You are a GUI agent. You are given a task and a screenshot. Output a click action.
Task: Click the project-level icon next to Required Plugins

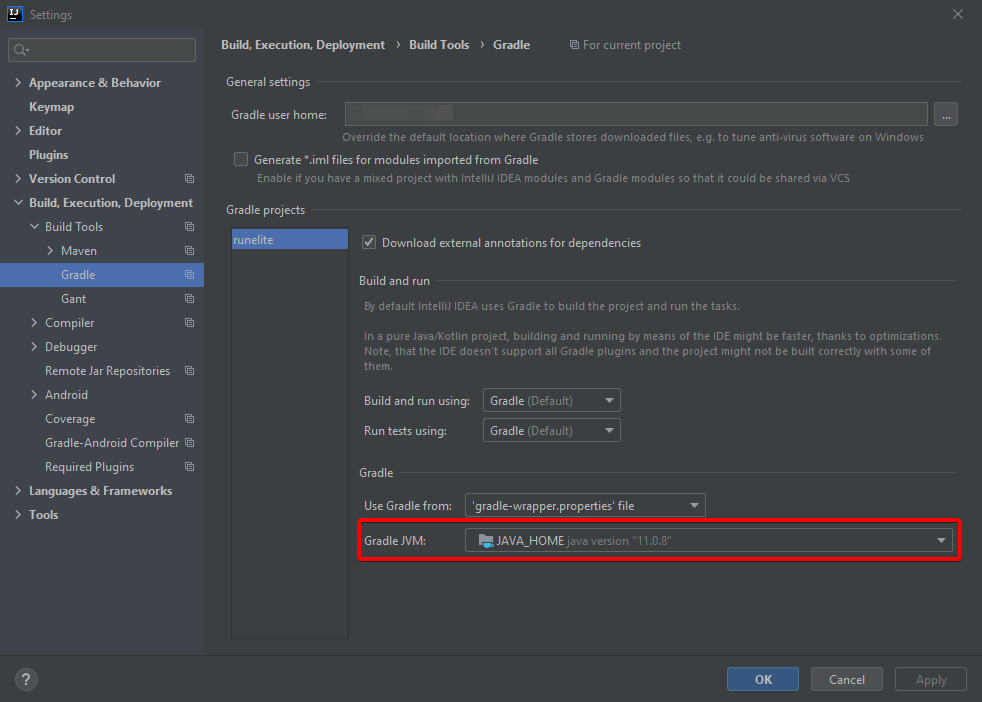coord(189,467)
